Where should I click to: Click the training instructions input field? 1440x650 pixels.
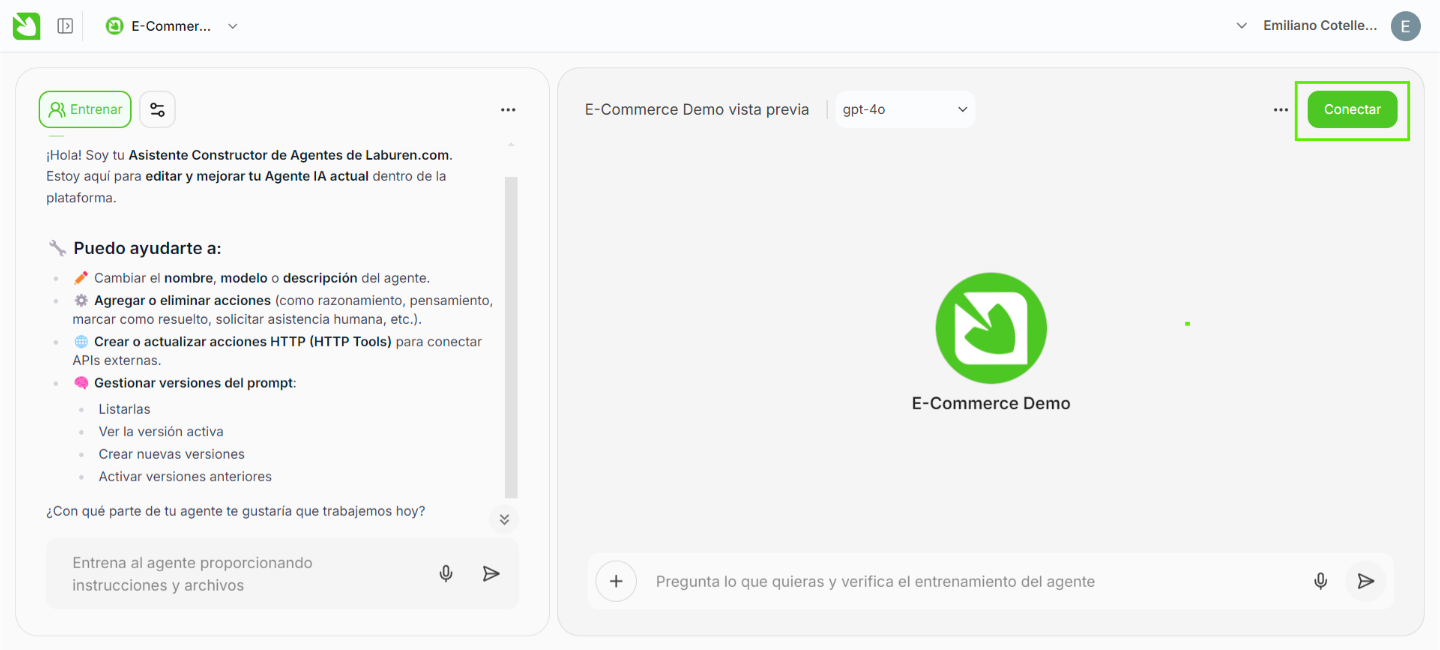[x=240, y=574]
